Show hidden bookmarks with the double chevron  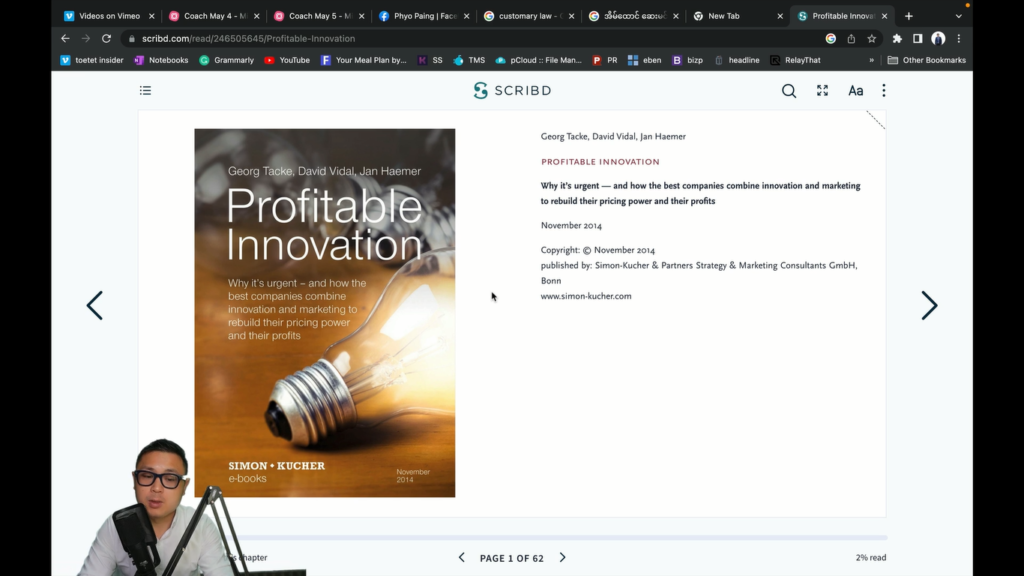coord(871,60)
